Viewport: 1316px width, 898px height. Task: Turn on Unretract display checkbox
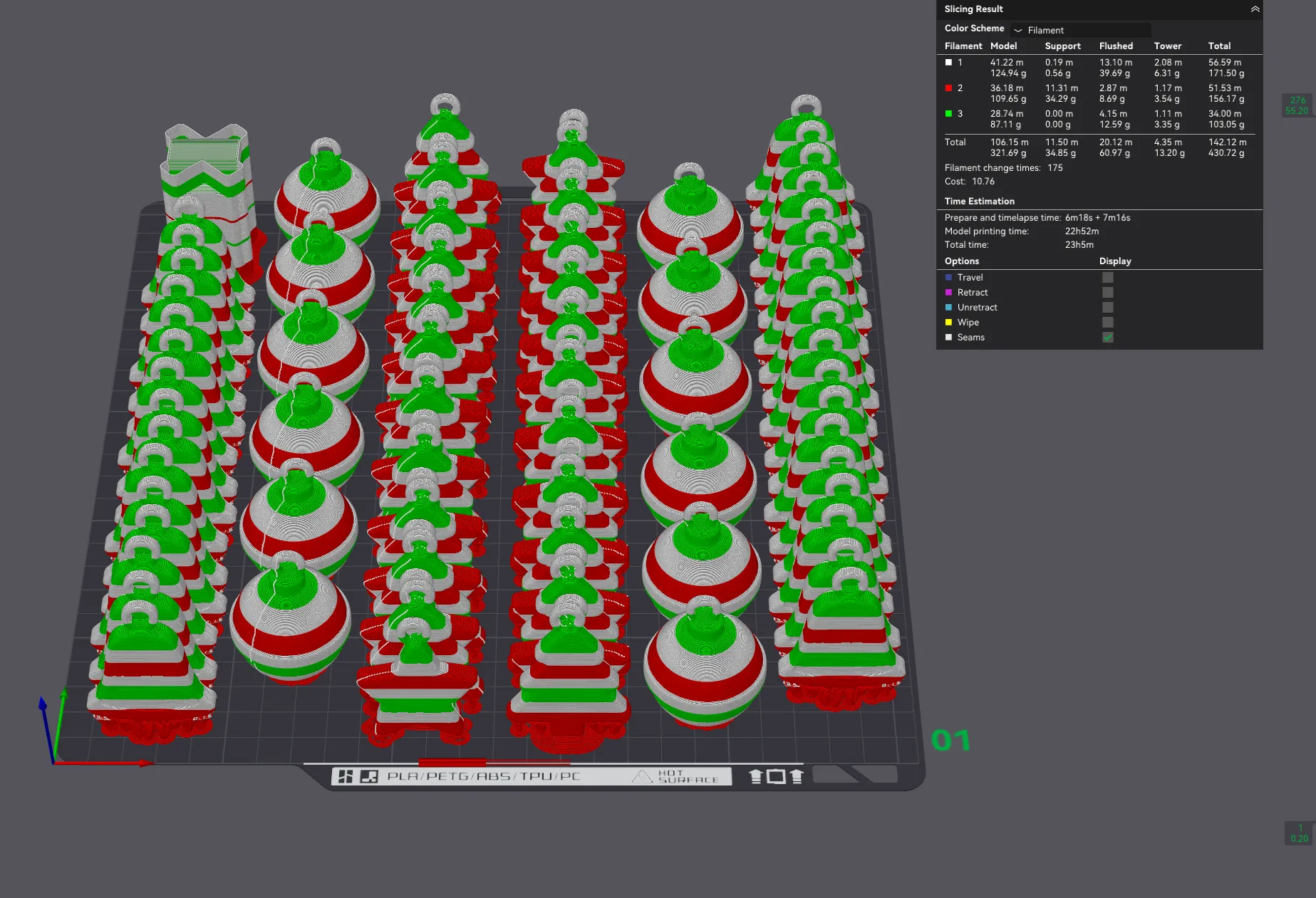pos(1107,308)
